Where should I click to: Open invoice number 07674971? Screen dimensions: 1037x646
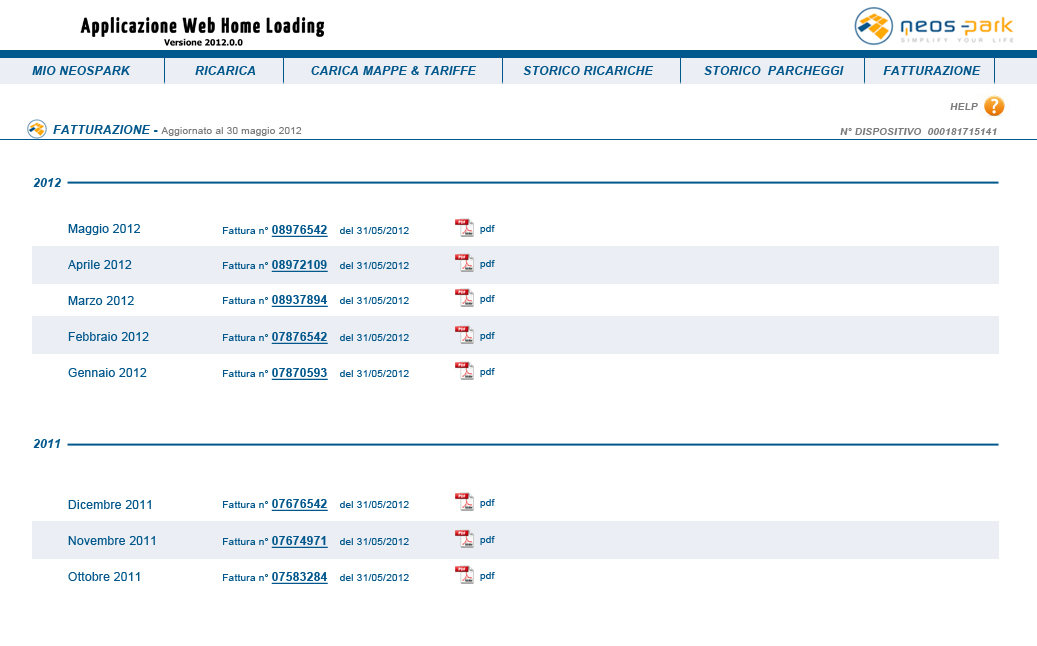pos(300,541)
